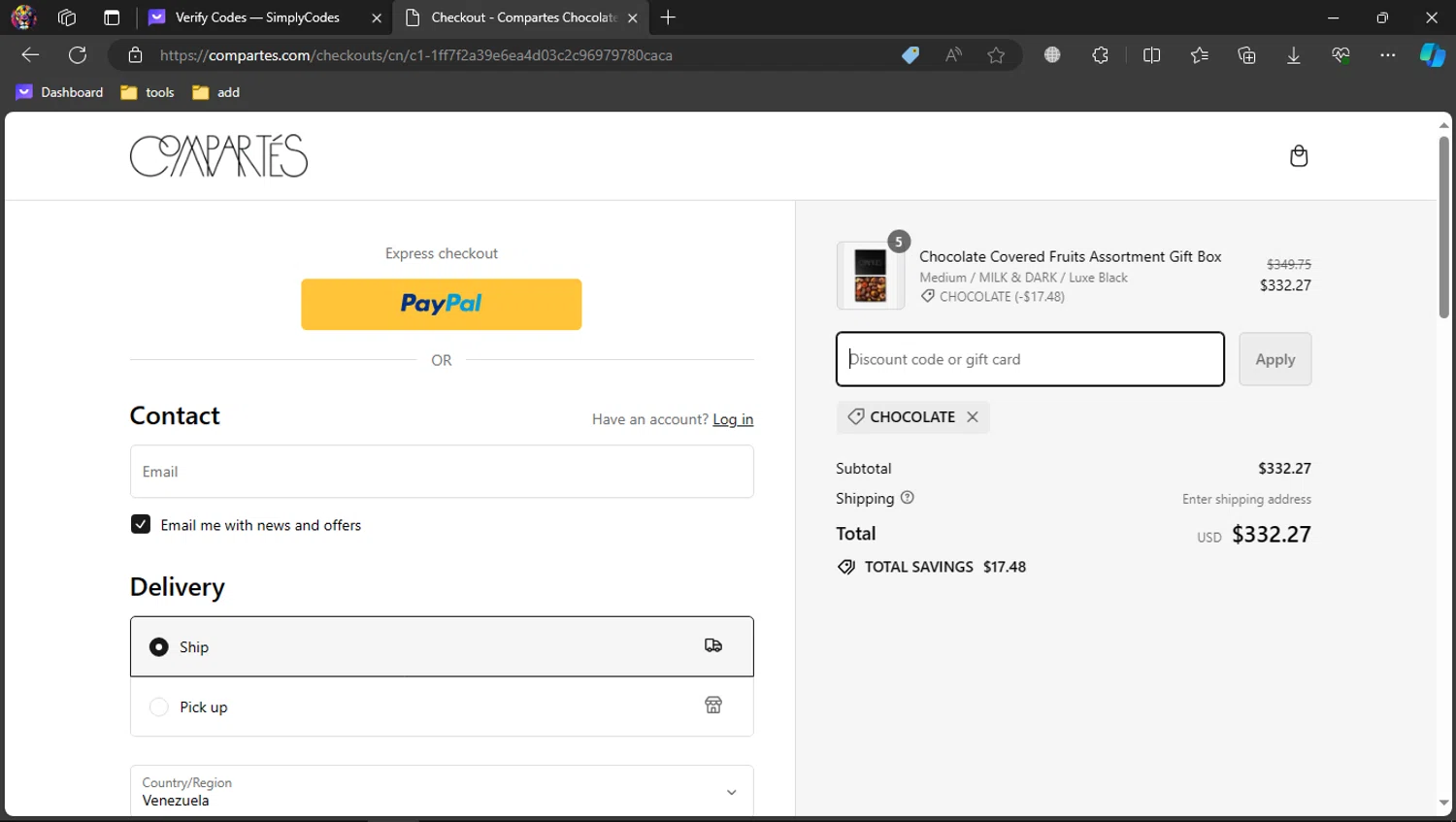
Task: Open the browser profile avatar
Action: [x=23, y=17]
